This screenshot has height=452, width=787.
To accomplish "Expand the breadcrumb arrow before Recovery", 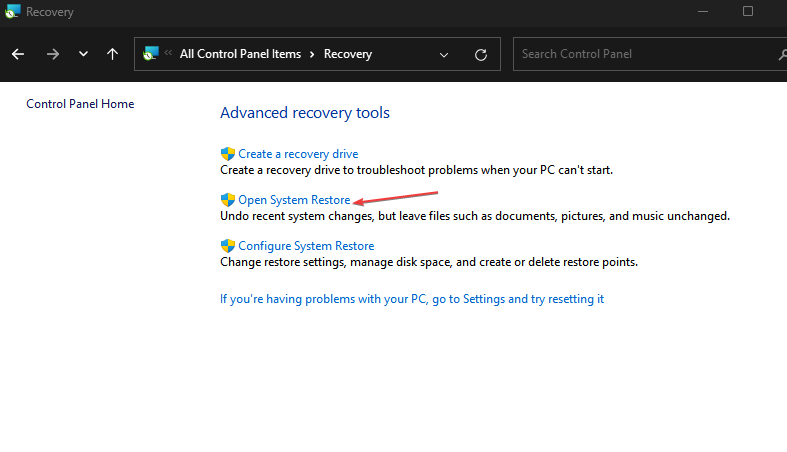I will (312, 54).
